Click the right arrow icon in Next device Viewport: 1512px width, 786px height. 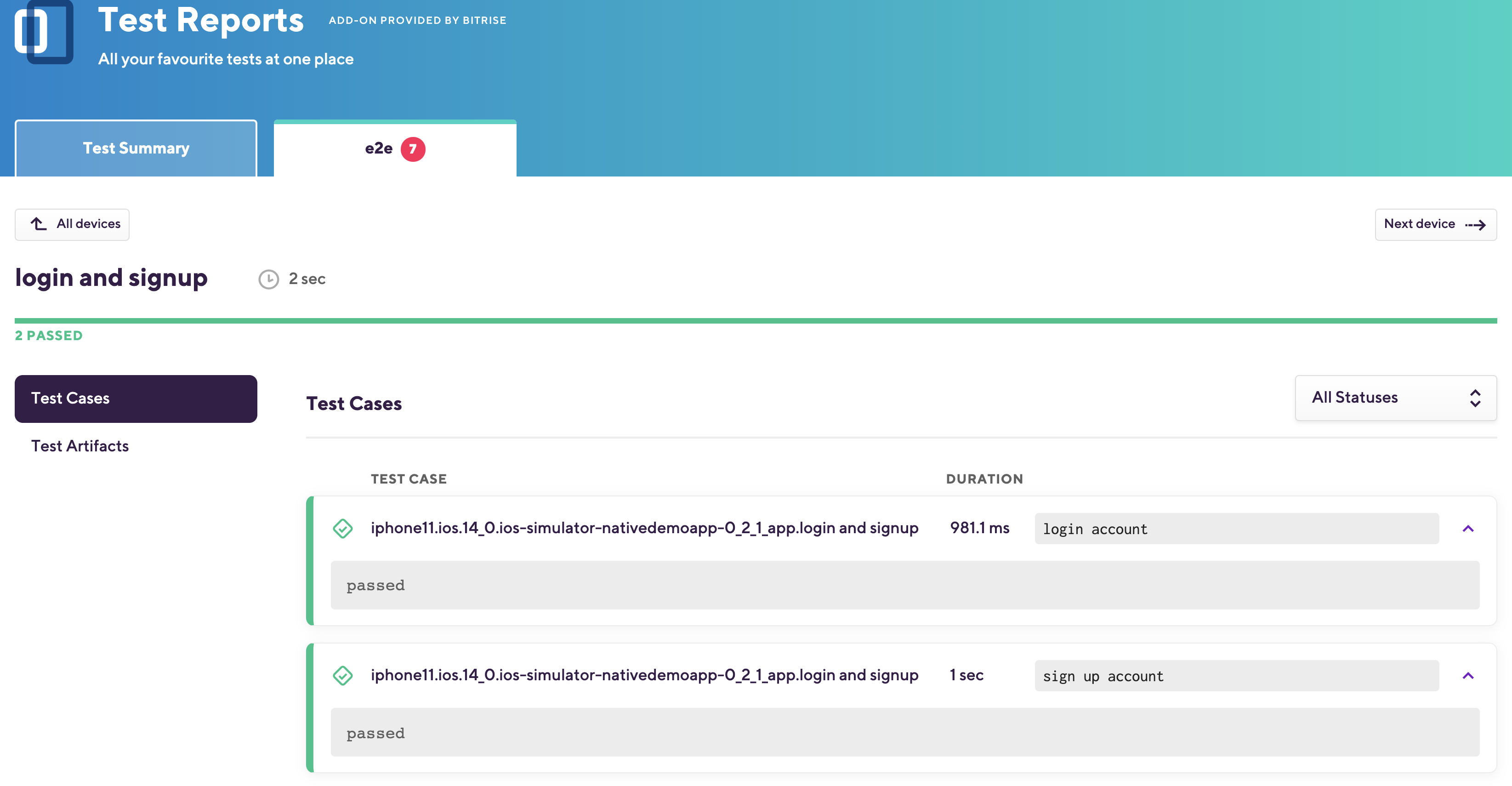tap(1476, 225)
